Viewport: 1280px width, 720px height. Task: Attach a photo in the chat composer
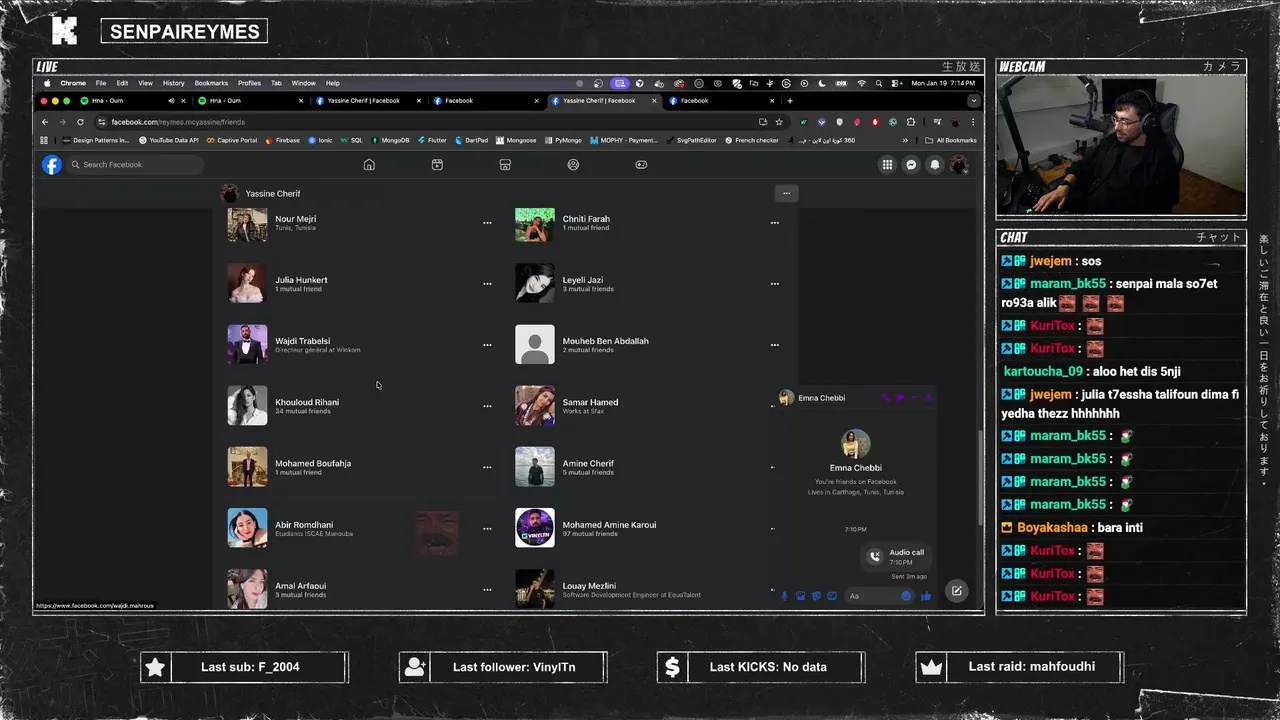point(800,596)
